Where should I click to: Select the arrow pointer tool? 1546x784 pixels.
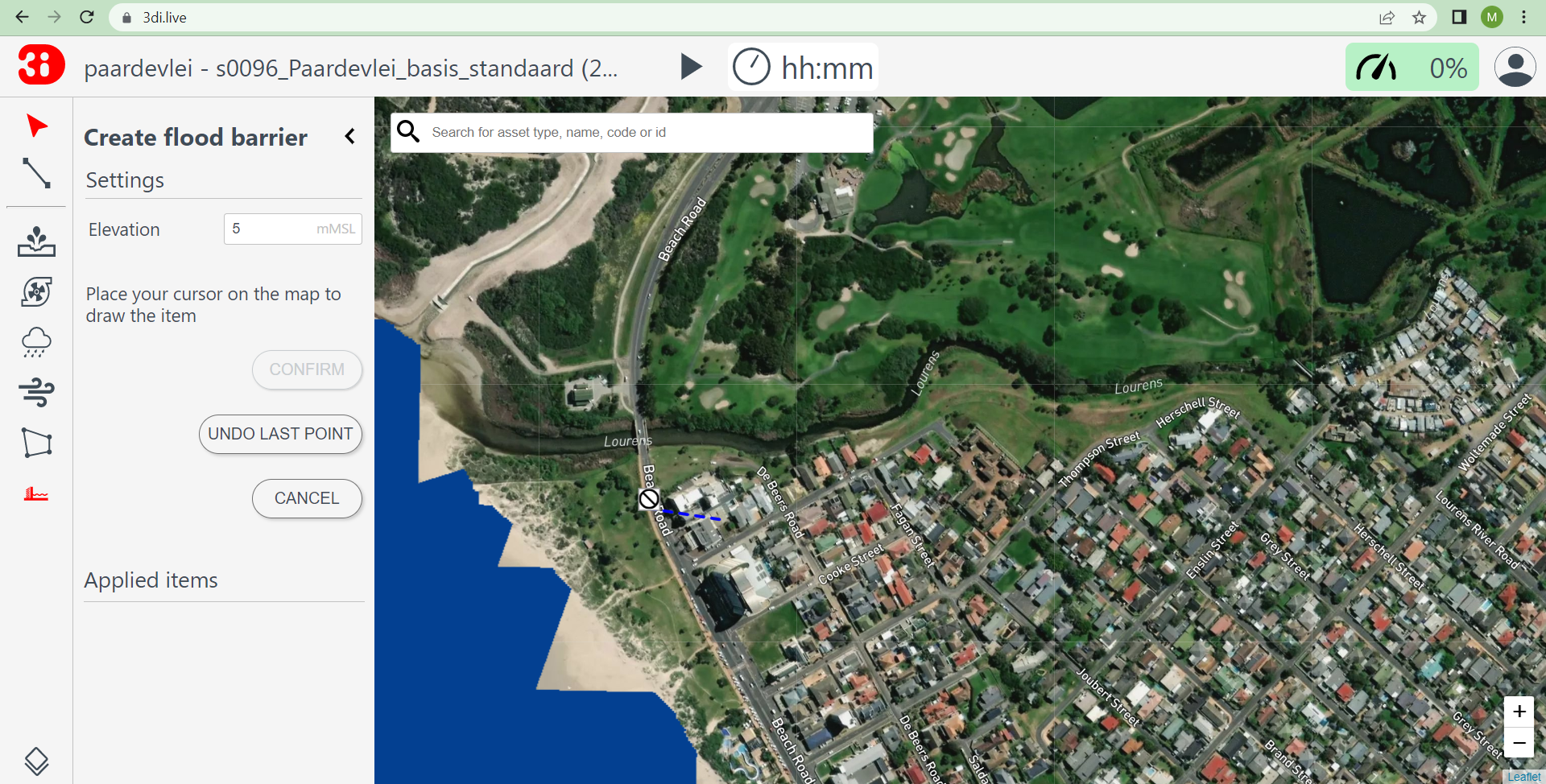(35, 125)
